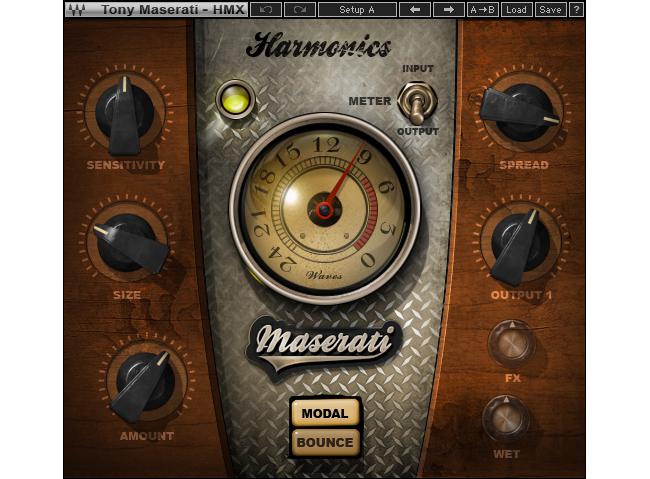Viewport: 650px width, 479px height.
Task: Open the Load preset menu
Action: point(516,10)
